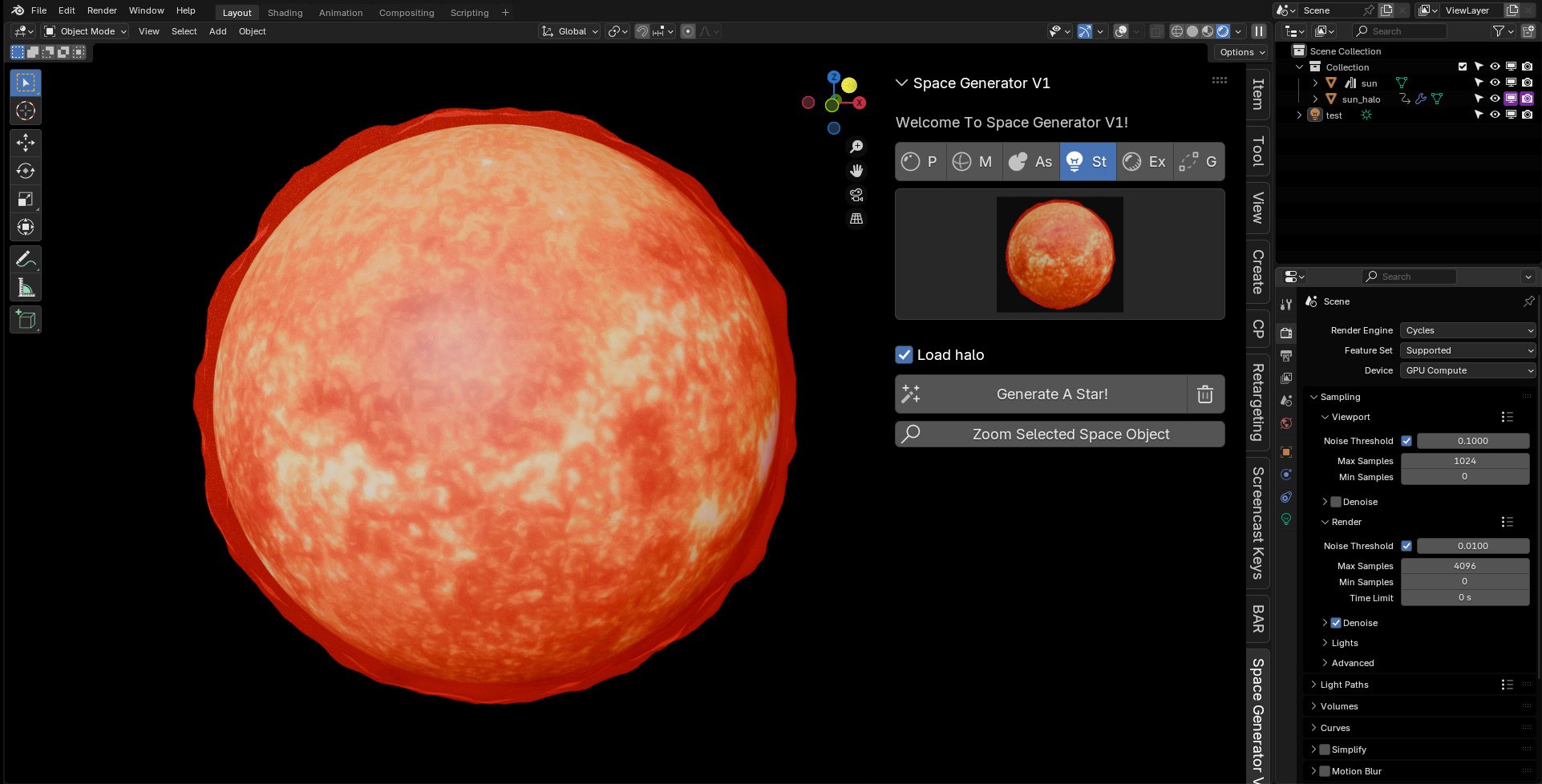Toggle camera view using the camera icon
This screenshot has height=784, width=1542.
(x=856, y=195)
